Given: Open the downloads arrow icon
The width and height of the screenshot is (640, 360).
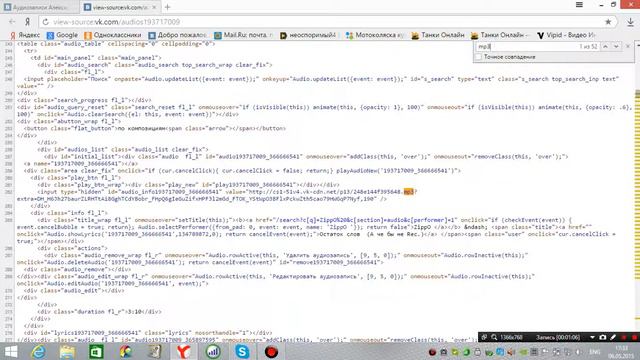Looking at the screenshot, I should click(630, 22).
